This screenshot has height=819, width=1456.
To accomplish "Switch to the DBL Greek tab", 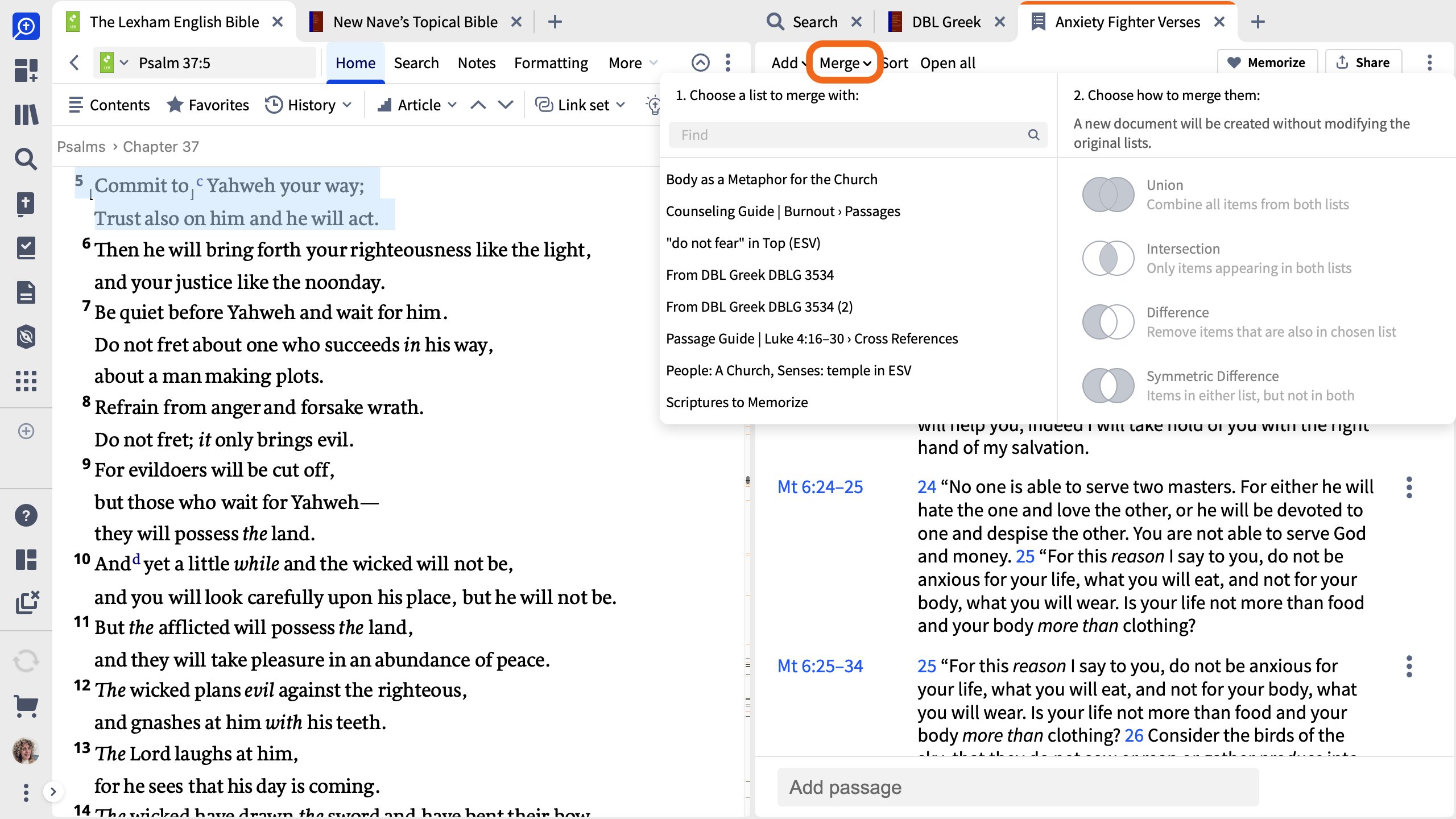I will (934, 22).
